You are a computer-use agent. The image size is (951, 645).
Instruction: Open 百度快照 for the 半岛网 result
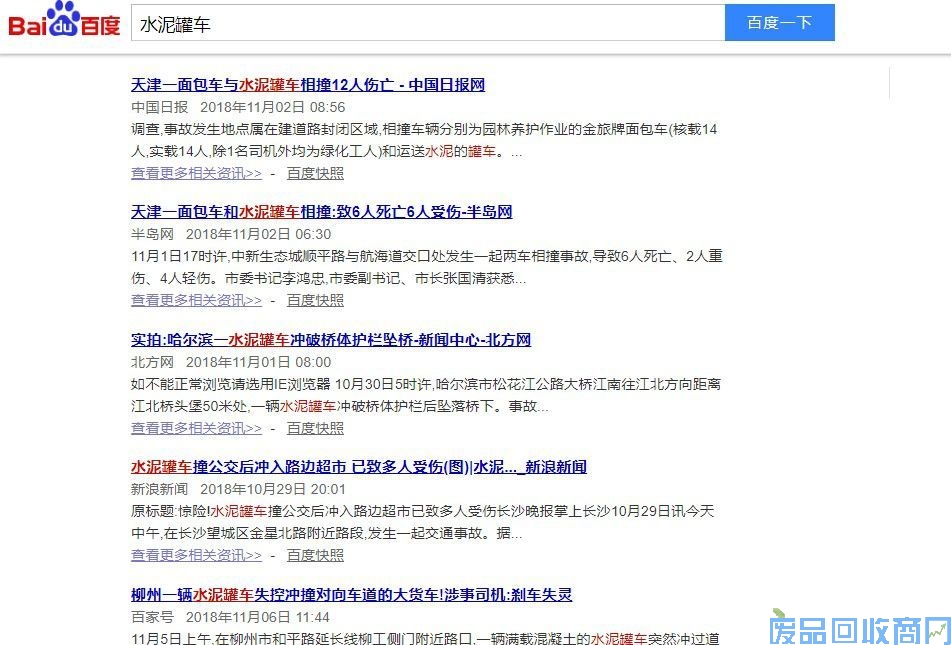coord(315,300)
